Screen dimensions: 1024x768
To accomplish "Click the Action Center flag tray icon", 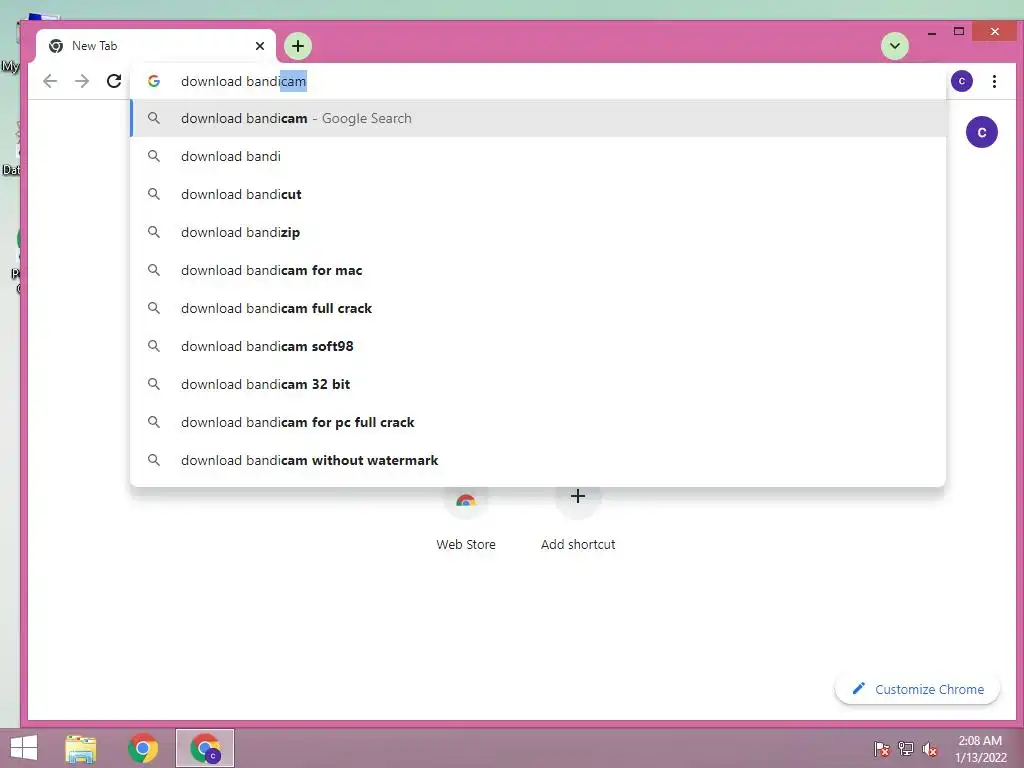I will click(x=881, y=748).
